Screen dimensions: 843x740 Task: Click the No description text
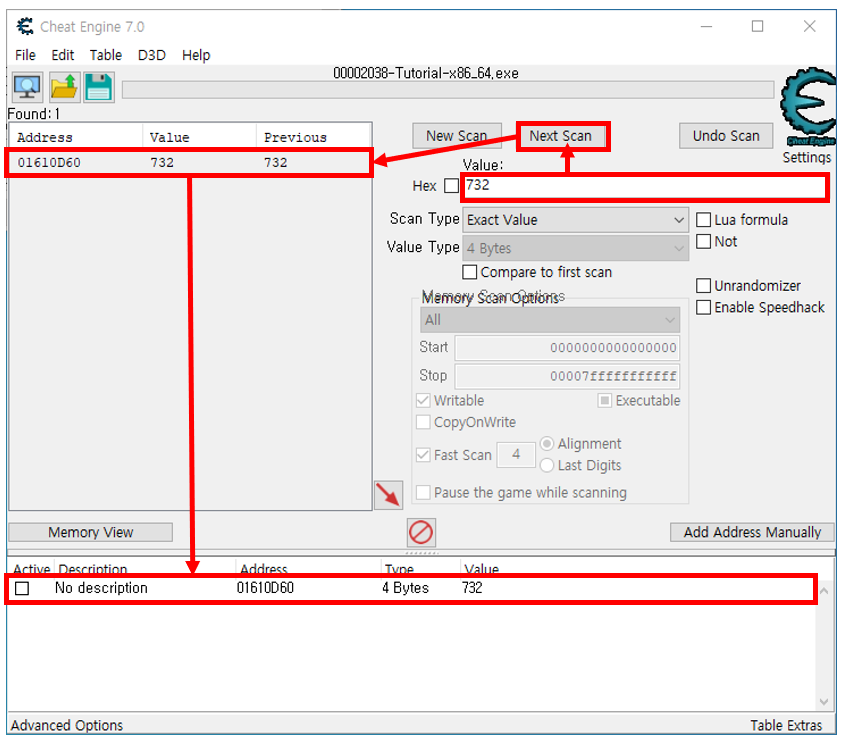click(101, 588)
